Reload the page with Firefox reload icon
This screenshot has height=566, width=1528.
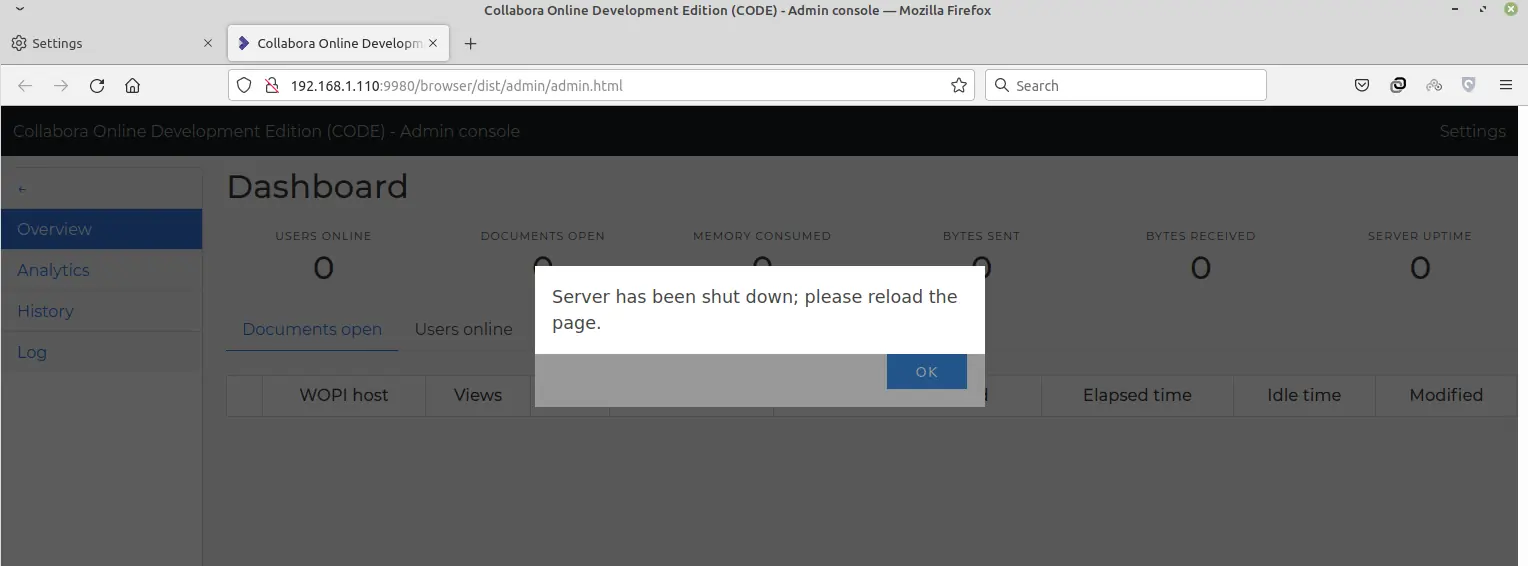point(97,86)
